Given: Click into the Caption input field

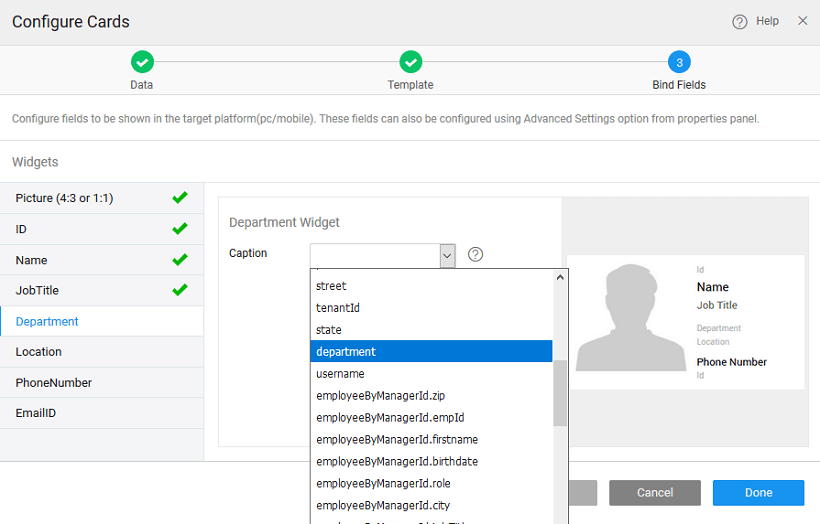Looking at the screenshot, I should pos(374,255).
